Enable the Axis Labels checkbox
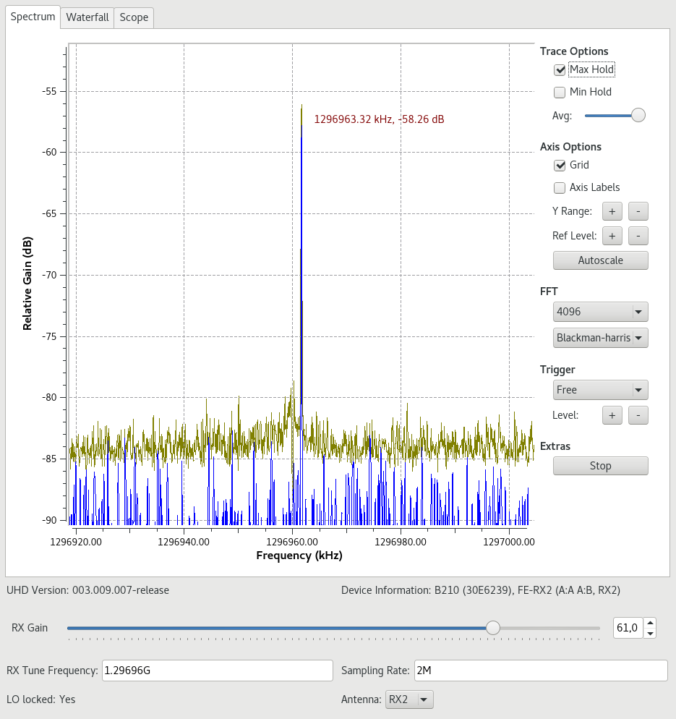Screen dimensions: 676x719 coord(560,187)
